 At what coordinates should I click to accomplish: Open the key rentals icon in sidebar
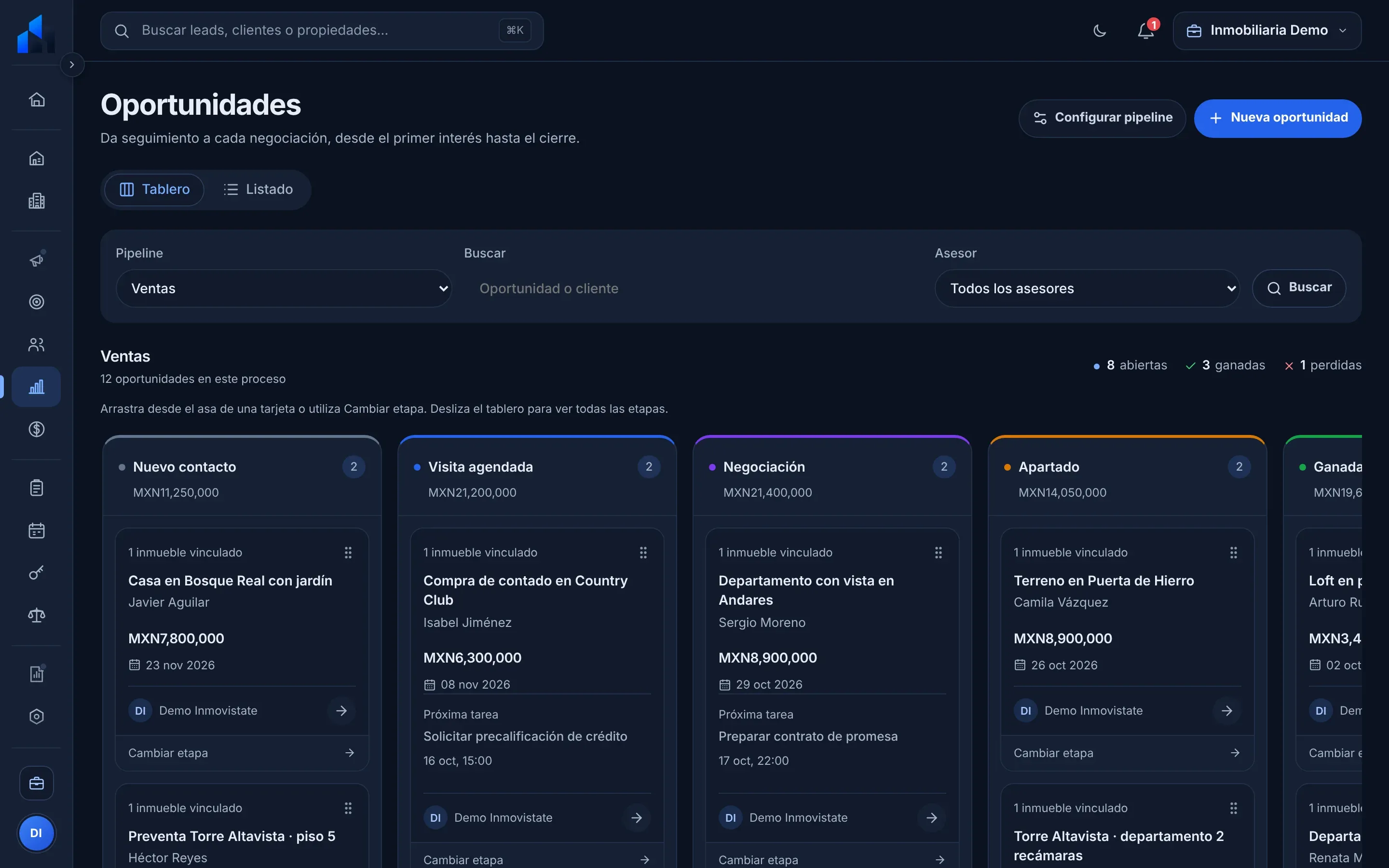(x=37, y=573)
